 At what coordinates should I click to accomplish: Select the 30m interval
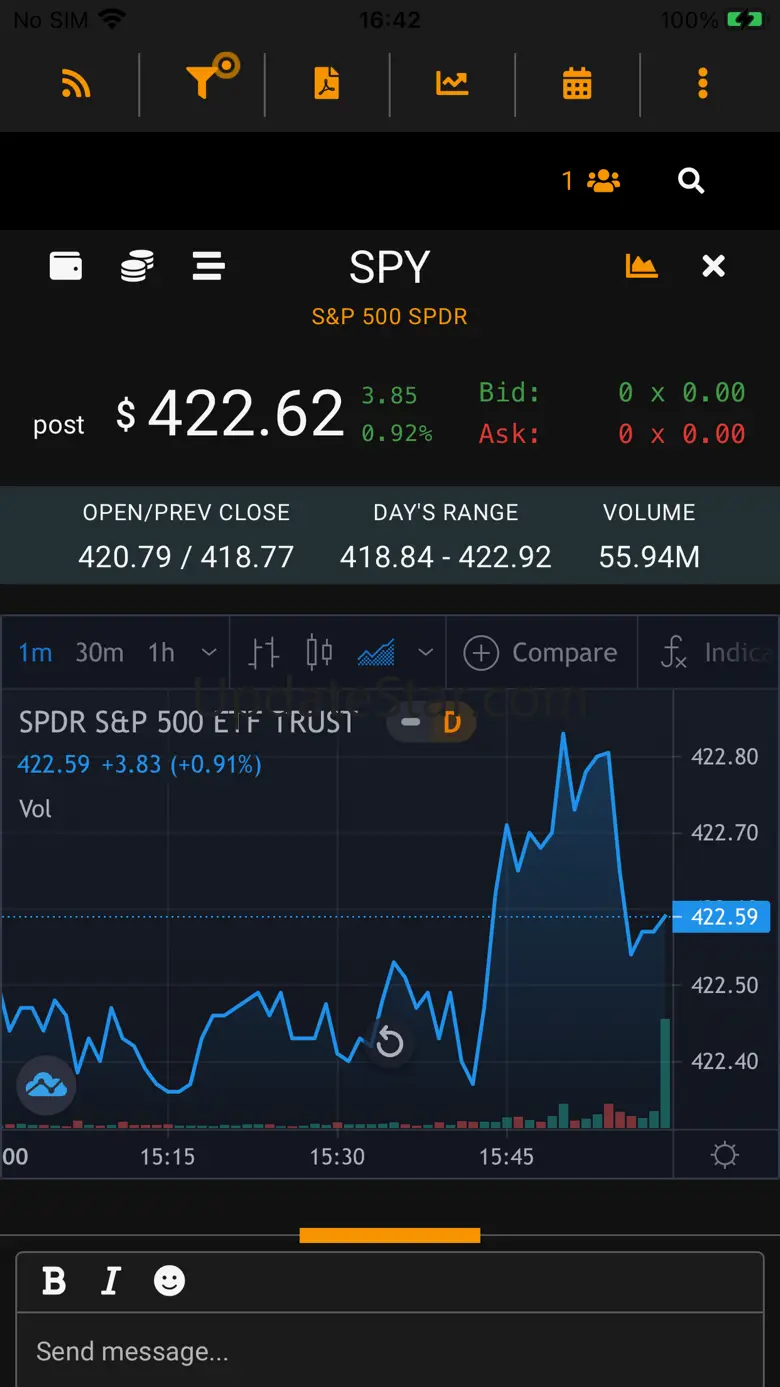pos(100,653)
